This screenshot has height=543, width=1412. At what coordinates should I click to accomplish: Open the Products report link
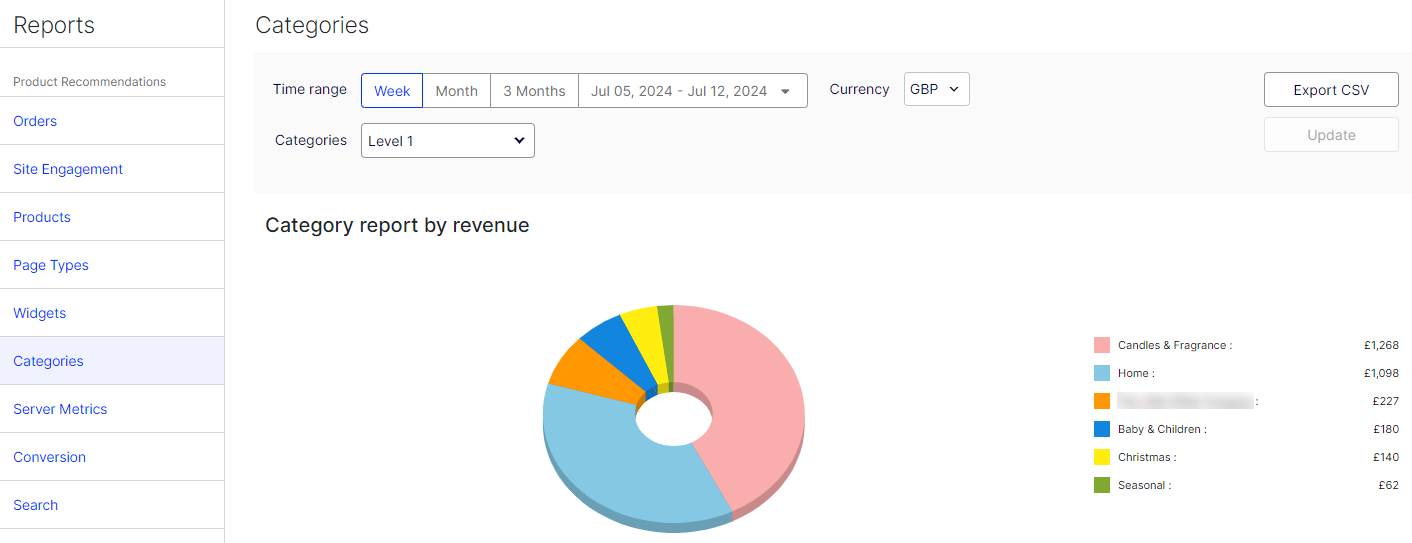pyautogui.click(x=42, y=217)
